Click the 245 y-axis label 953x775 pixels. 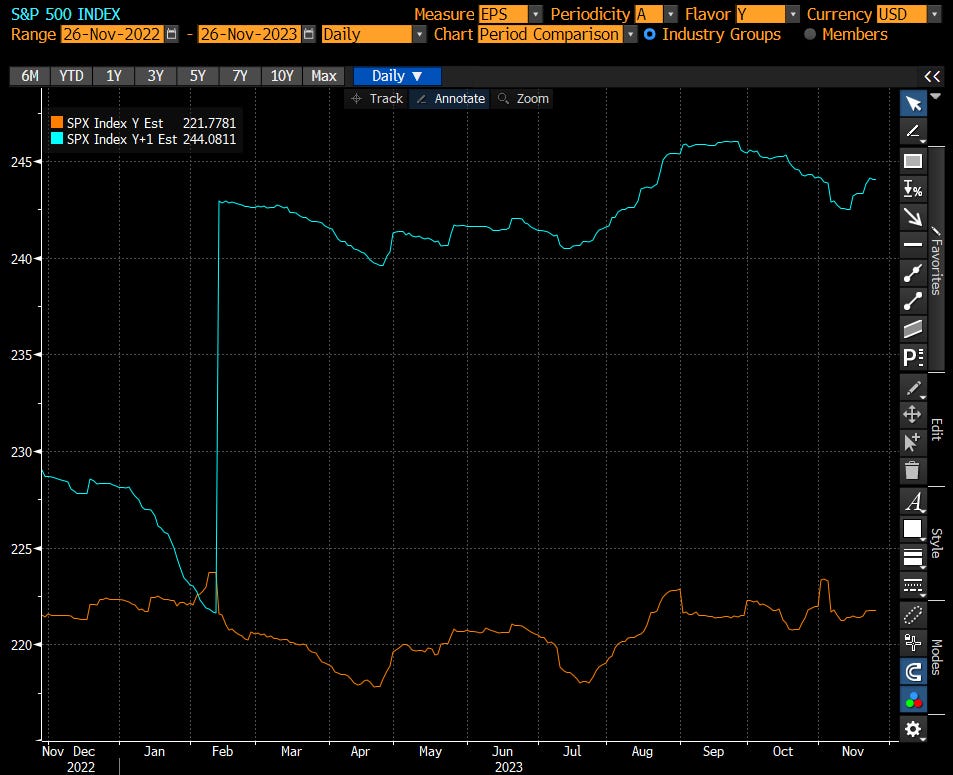click(x=22, y=162)
